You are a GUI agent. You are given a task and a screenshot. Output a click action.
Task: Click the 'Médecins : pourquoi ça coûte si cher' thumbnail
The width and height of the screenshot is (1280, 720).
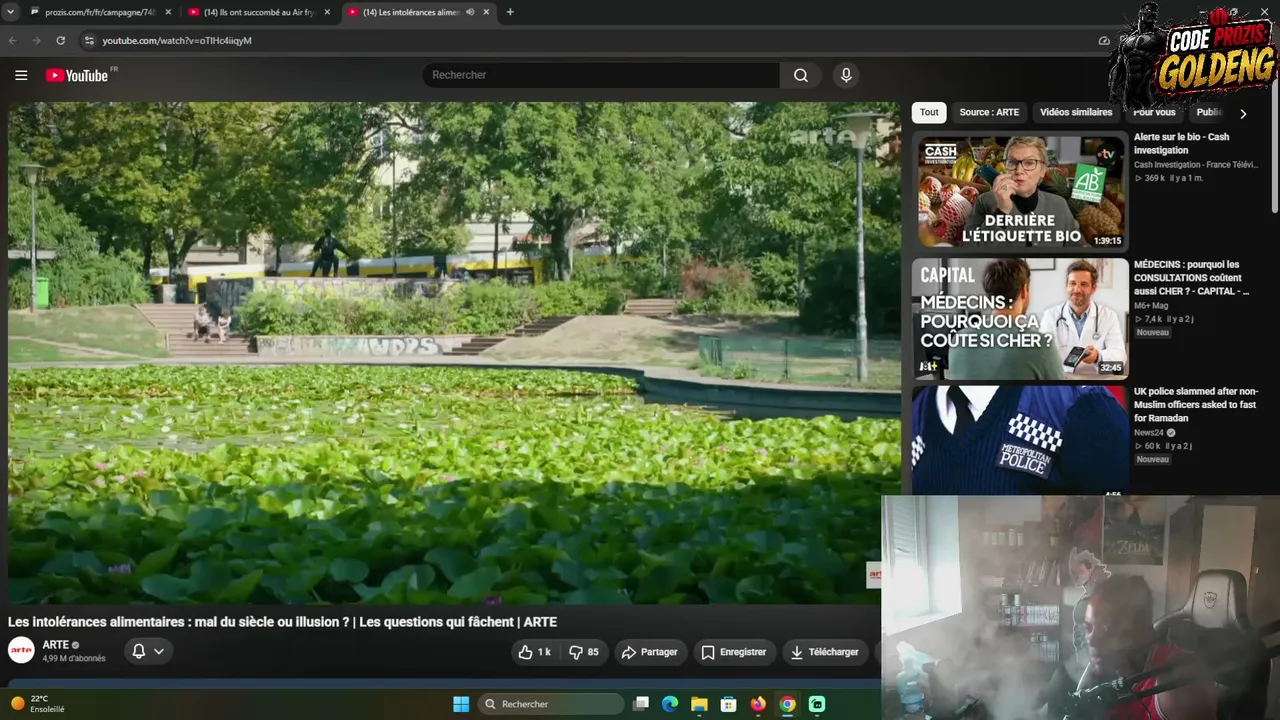(x=1020, y=318)
